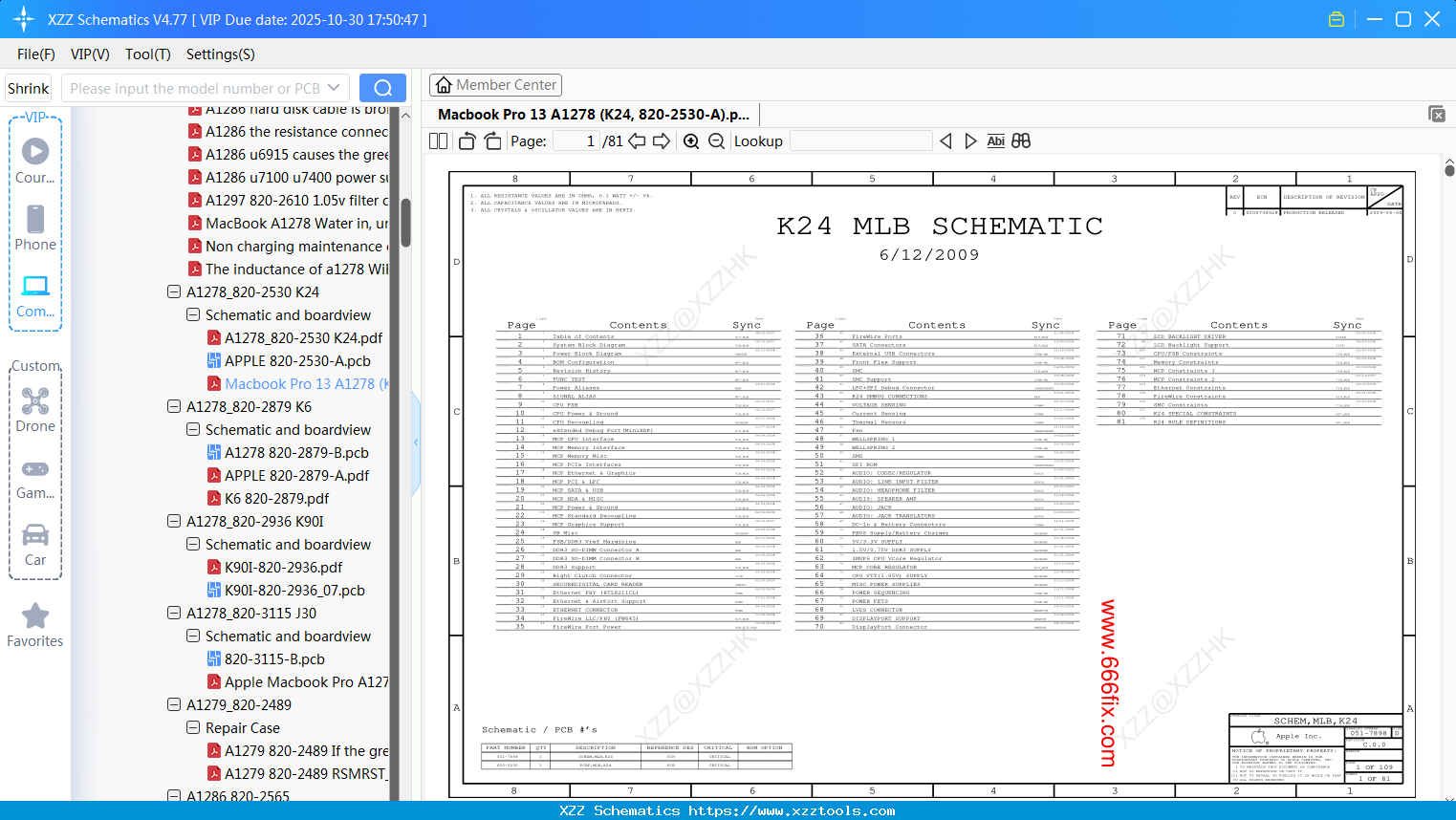Select the Macbook Pro 13 A1278 document tab

[593, 115]
